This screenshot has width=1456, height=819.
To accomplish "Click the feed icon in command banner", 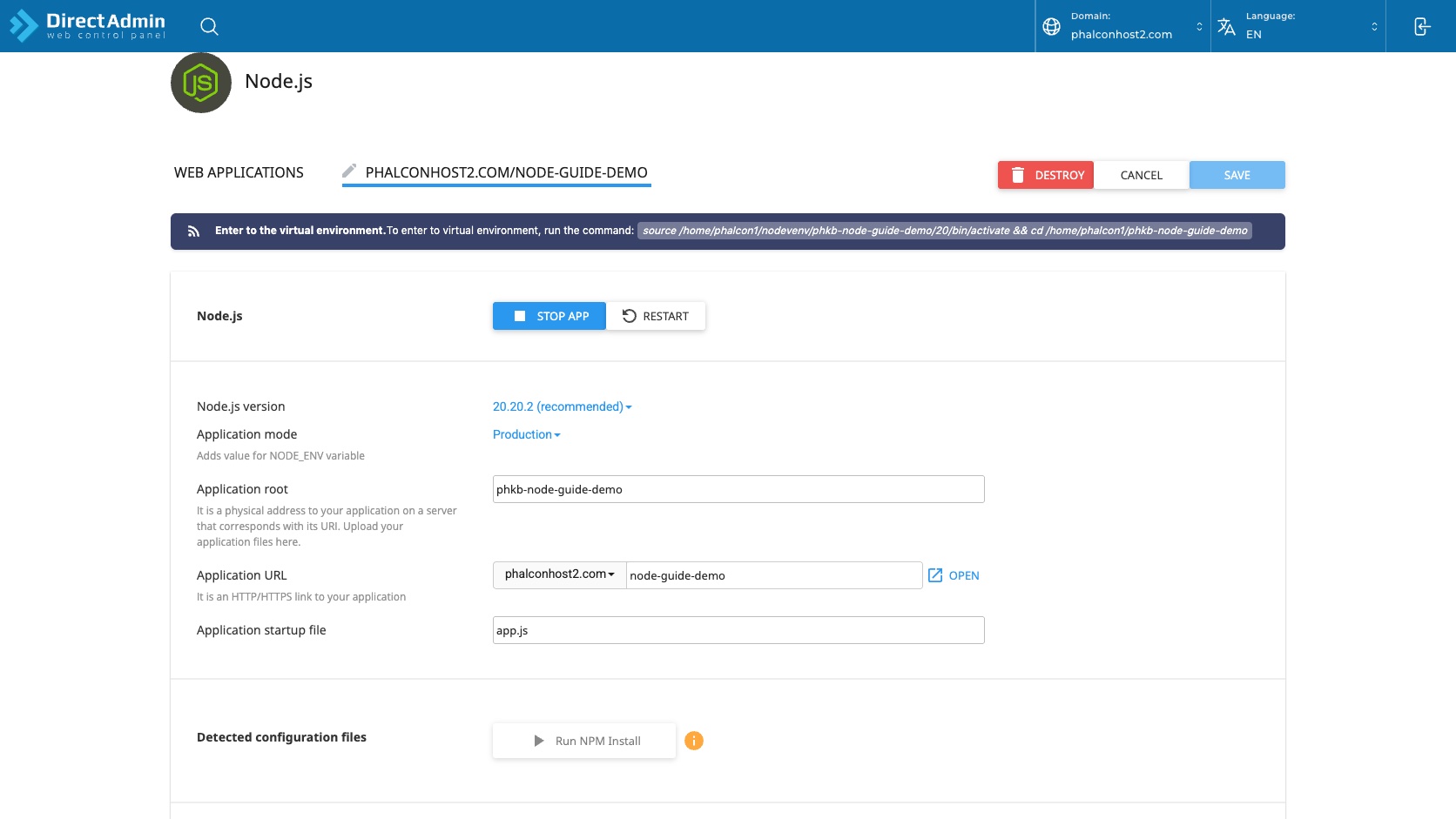I will [194, 232].
